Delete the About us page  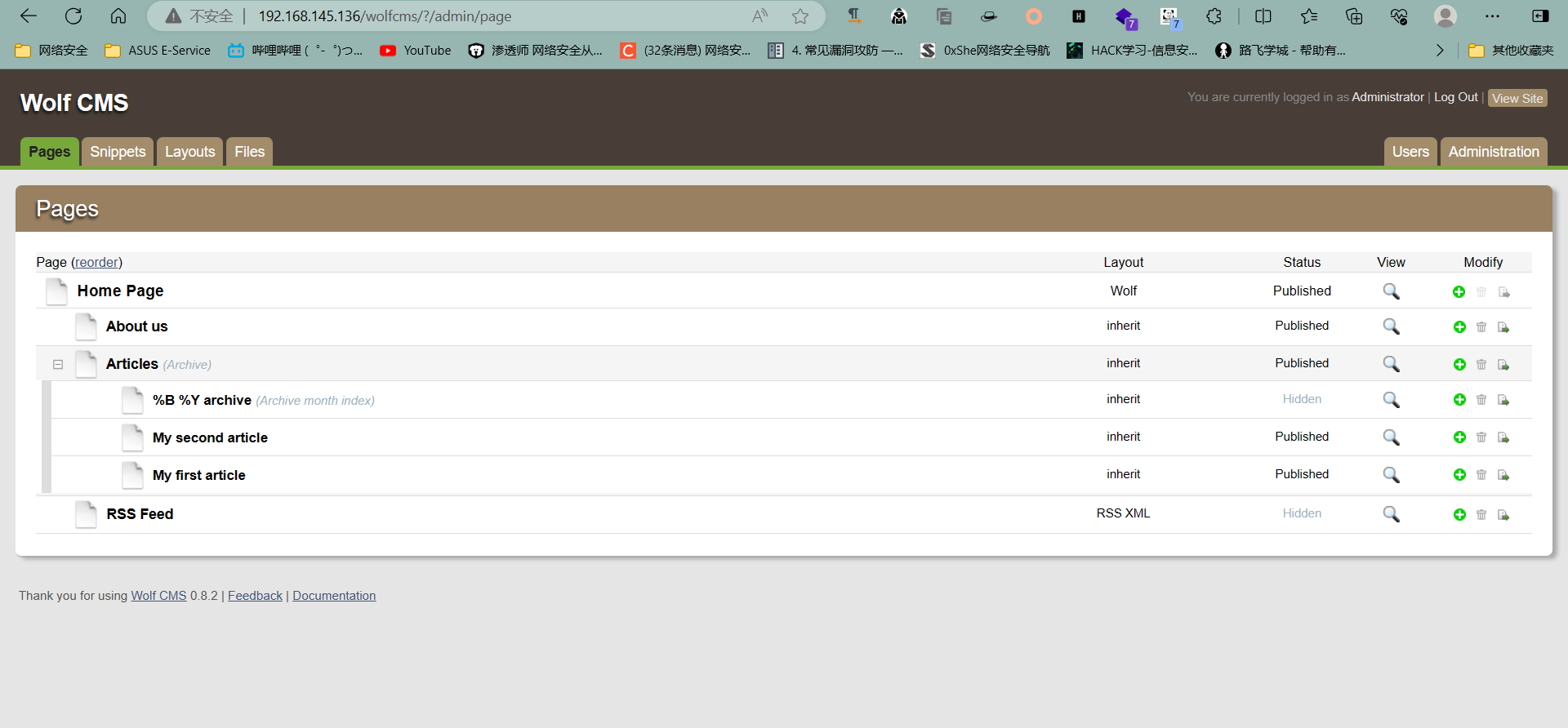tap(1481, 327)
